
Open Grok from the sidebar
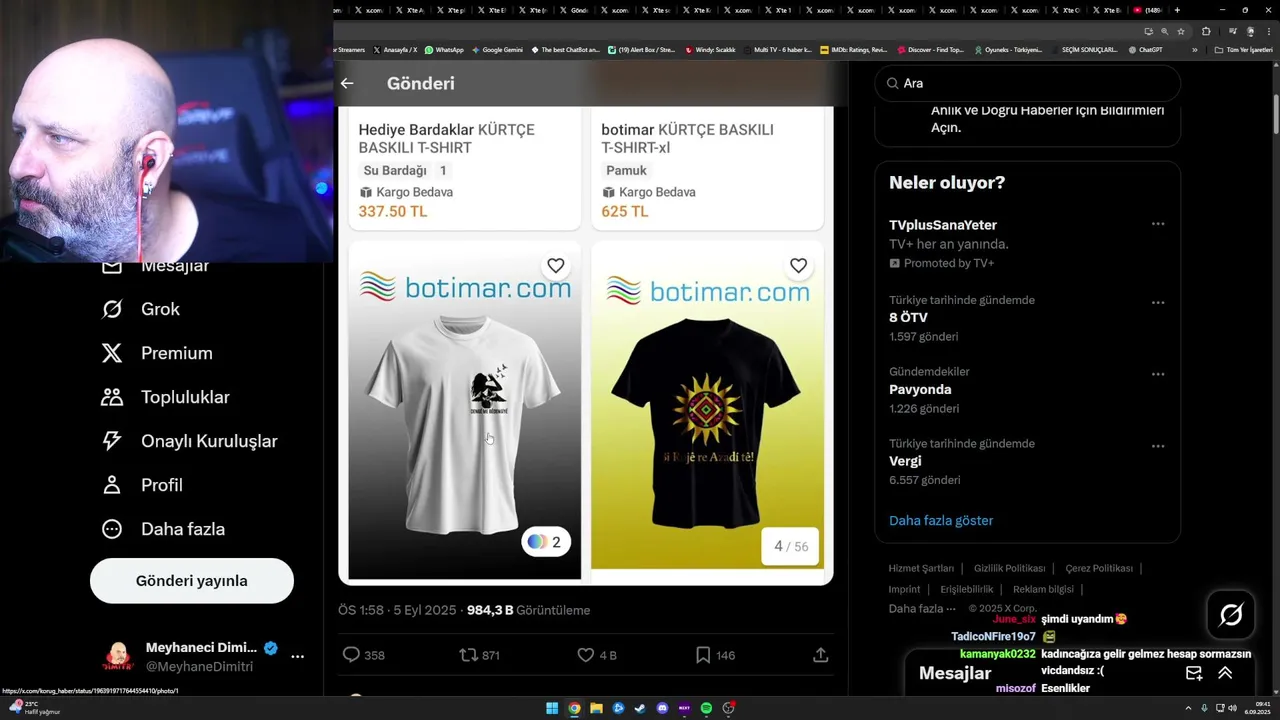(140, 309)
